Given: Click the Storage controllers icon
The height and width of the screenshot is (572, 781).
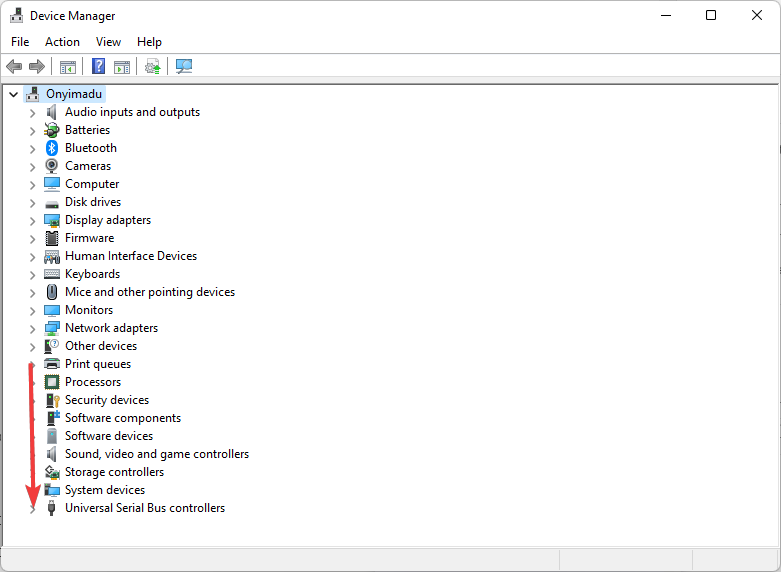Looking at the screenshot, I should click(52, 472).
